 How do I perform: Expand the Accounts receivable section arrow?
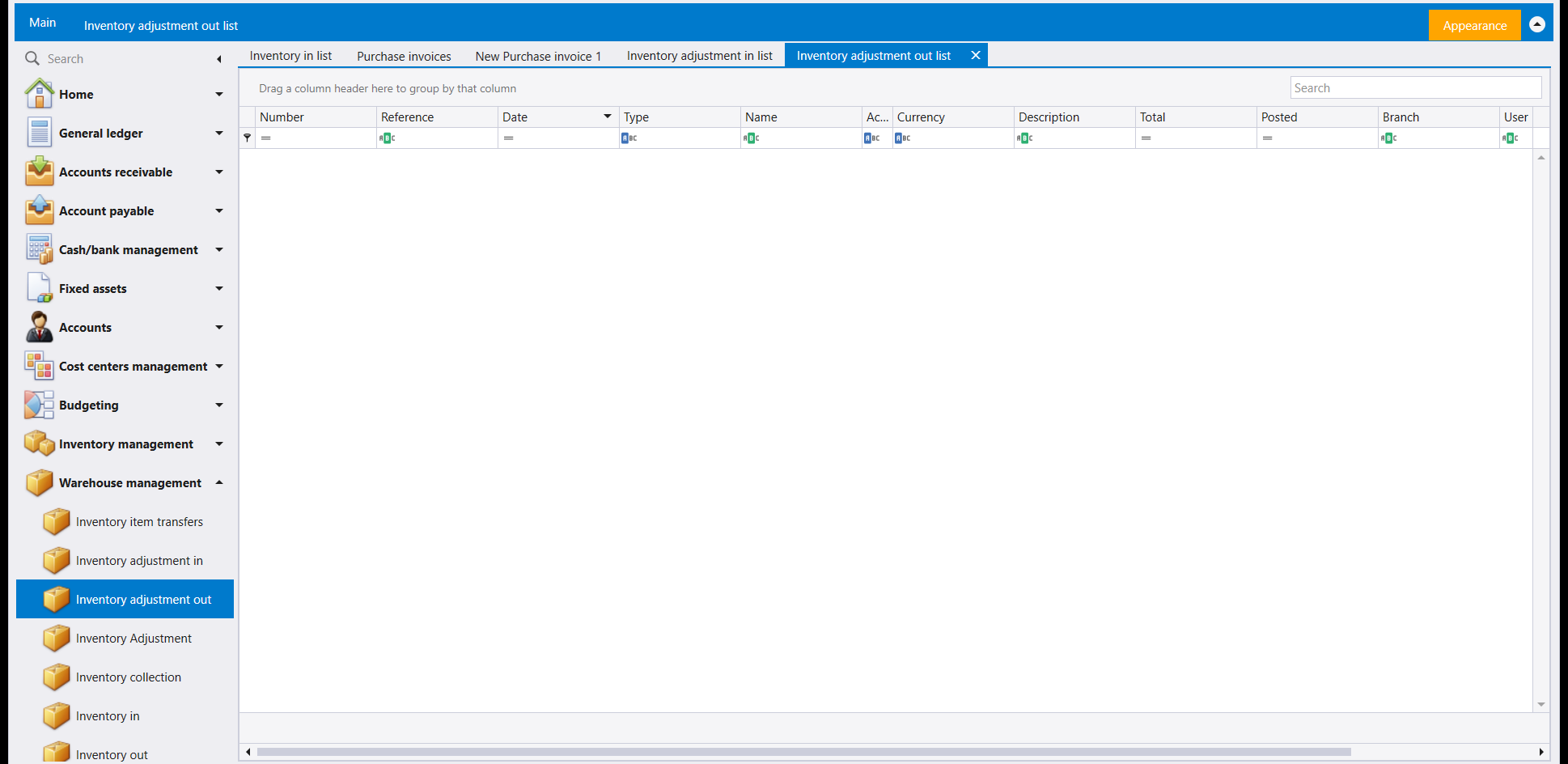pos(218,172)
